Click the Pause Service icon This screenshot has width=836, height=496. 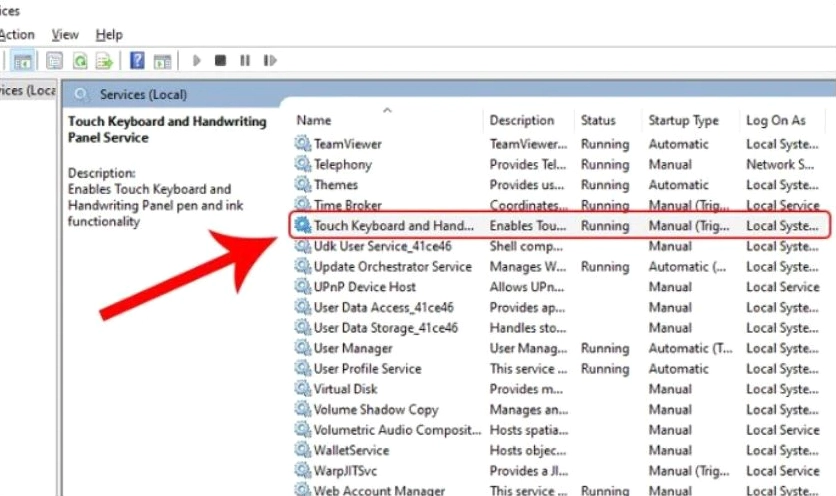point(245,60)
